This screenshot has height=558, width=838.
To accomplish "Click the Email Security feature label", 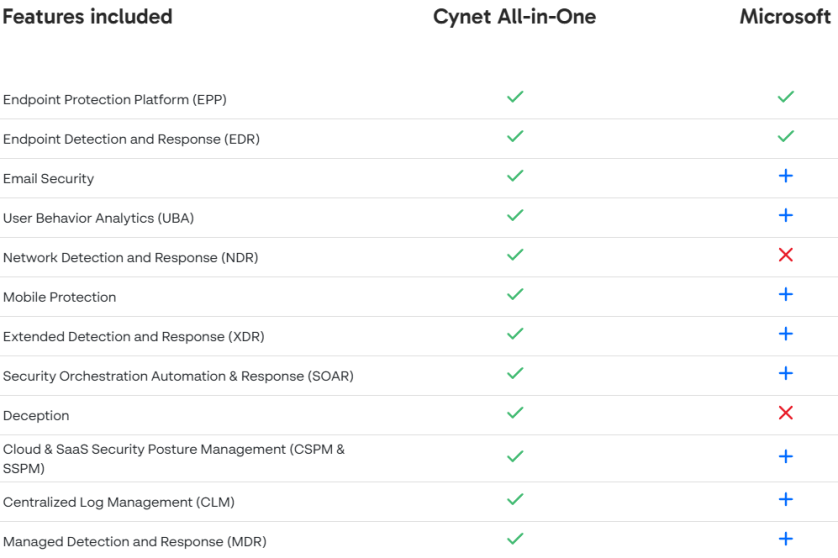I will [x=48, y=179].
